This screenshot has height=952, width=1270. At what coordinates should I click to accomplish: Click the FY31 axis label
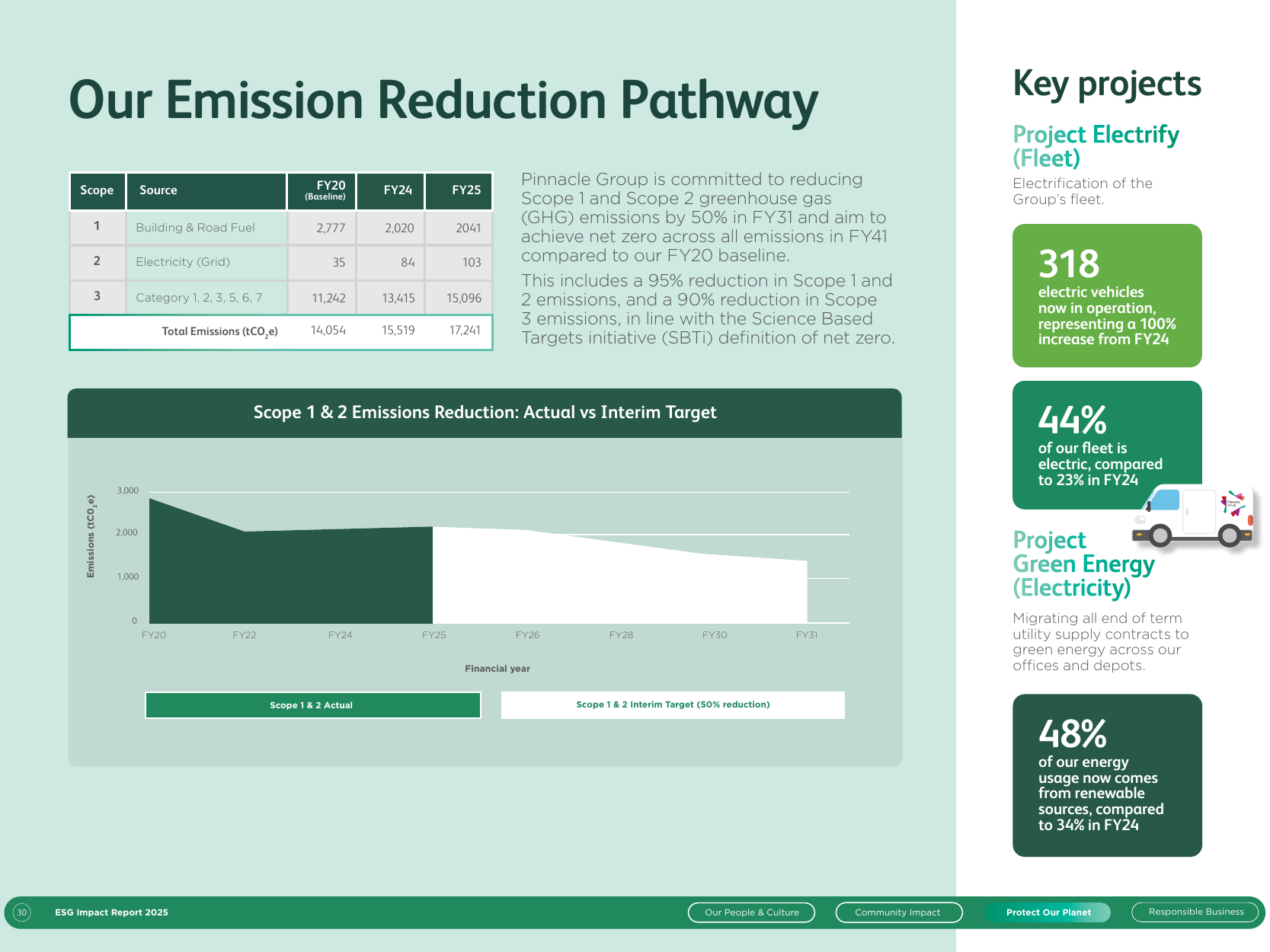click(807, 635)
